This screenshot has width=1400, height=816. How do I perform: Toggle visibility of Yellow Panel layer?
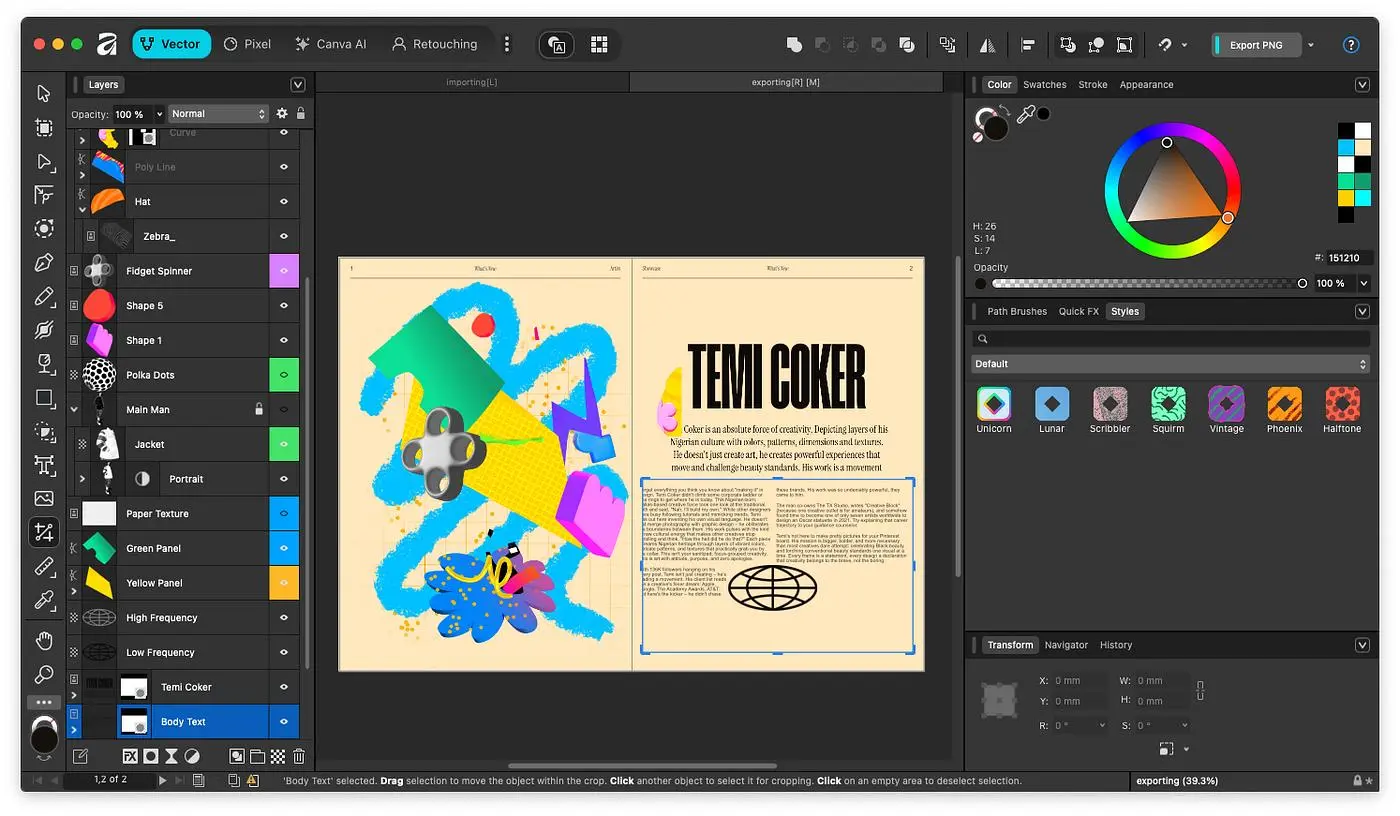[x=284, y=583]
